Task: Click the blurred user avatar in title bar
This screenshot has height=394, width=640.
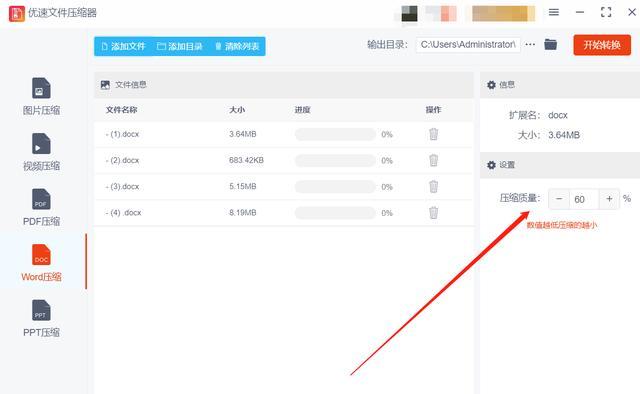Action: pos(409,13)
